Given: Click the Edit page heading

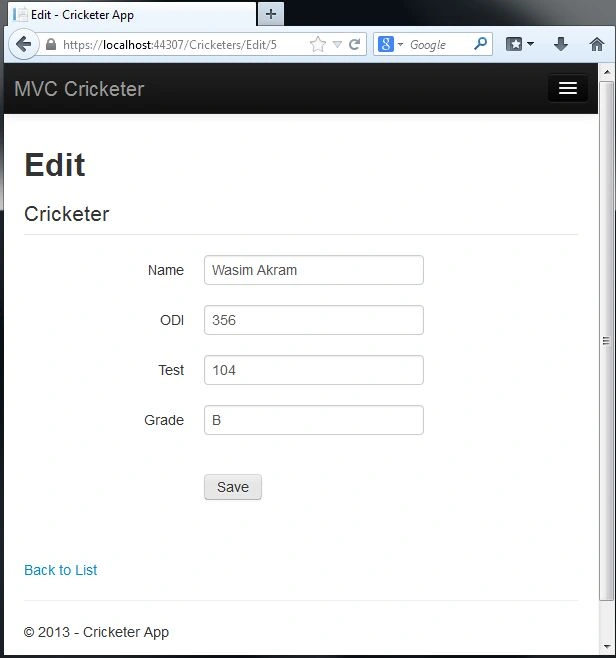Looking at the screenshot, I should (55, 165).
